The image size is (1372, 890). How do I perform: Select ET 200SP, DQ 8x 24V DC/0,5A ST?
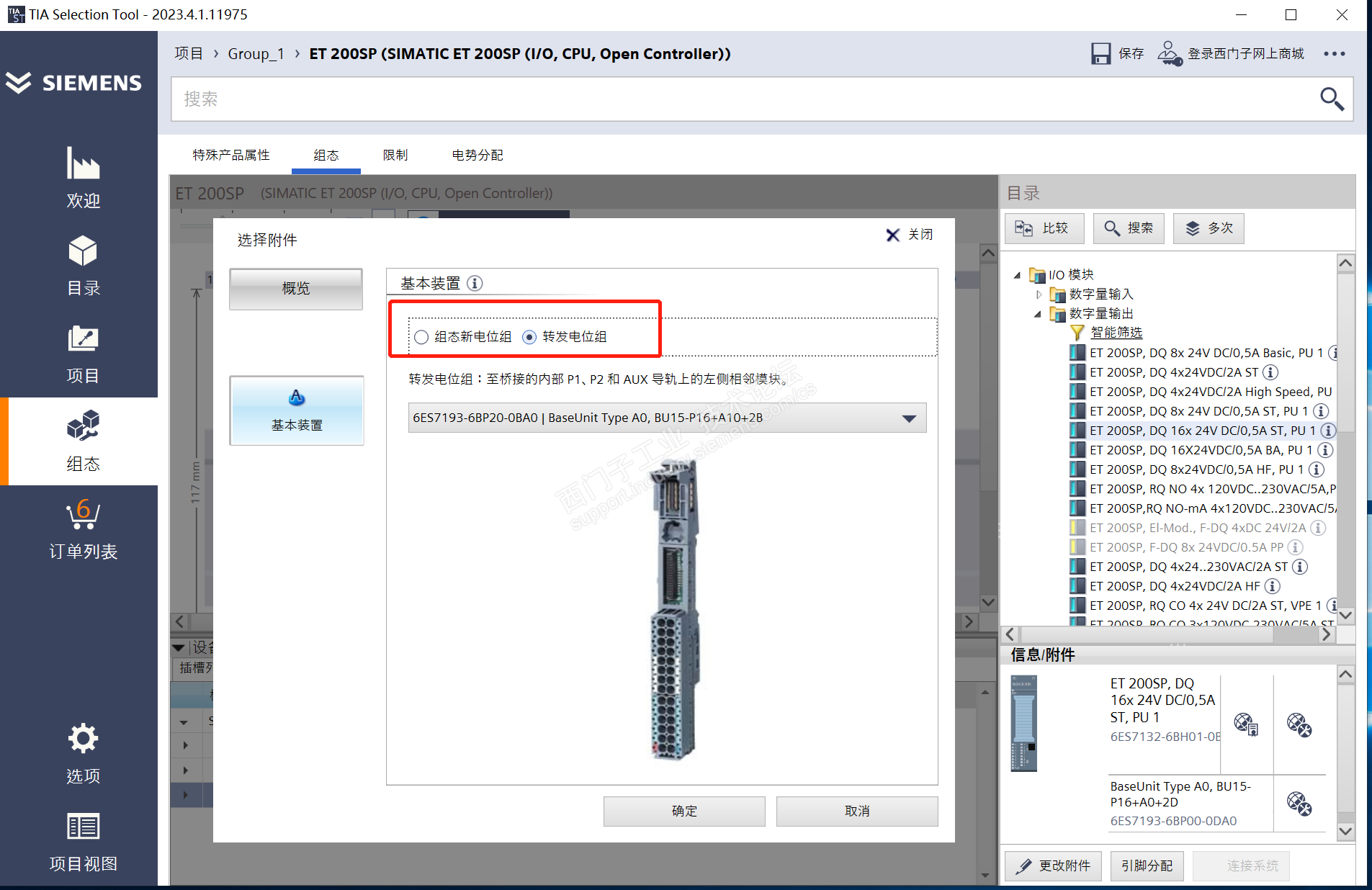[x=1199, y=411]
